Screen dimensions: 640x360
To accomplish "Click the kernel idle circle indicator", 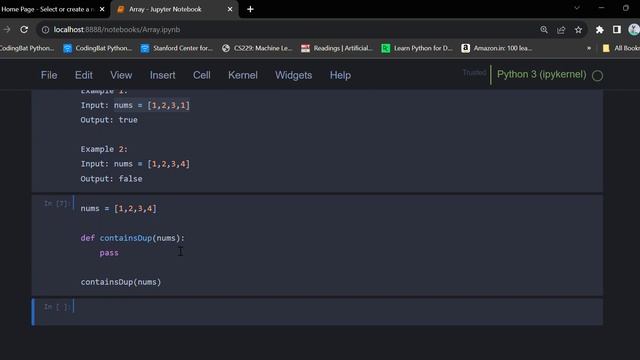I will pyautogui.click(x=597, y=76).
